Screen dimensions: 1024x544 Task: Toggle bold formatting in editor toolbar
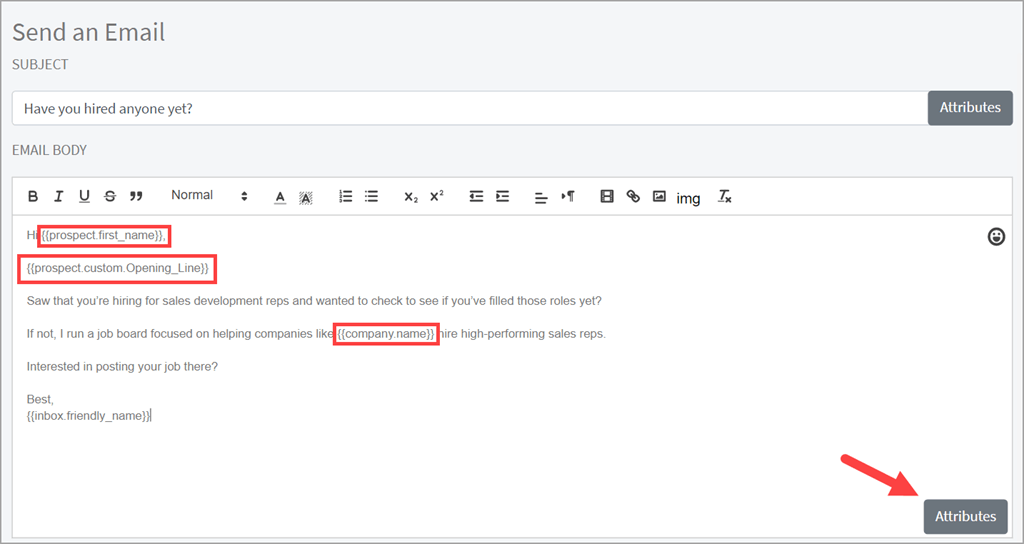(33, 197)
